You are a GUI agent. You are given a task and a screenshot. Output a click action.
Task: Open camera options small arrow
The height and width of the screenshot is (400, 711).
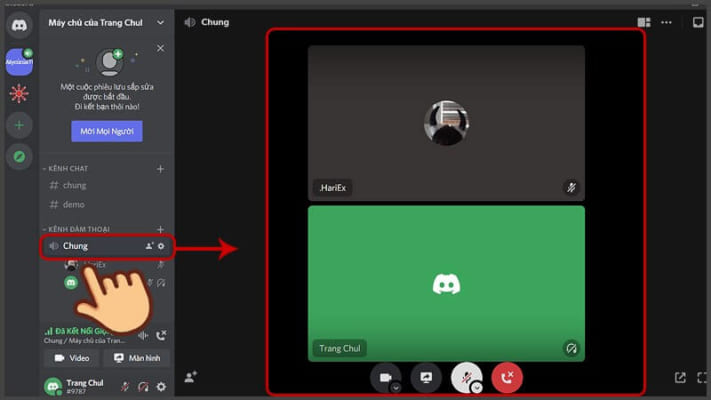click(x=396, y=388)
